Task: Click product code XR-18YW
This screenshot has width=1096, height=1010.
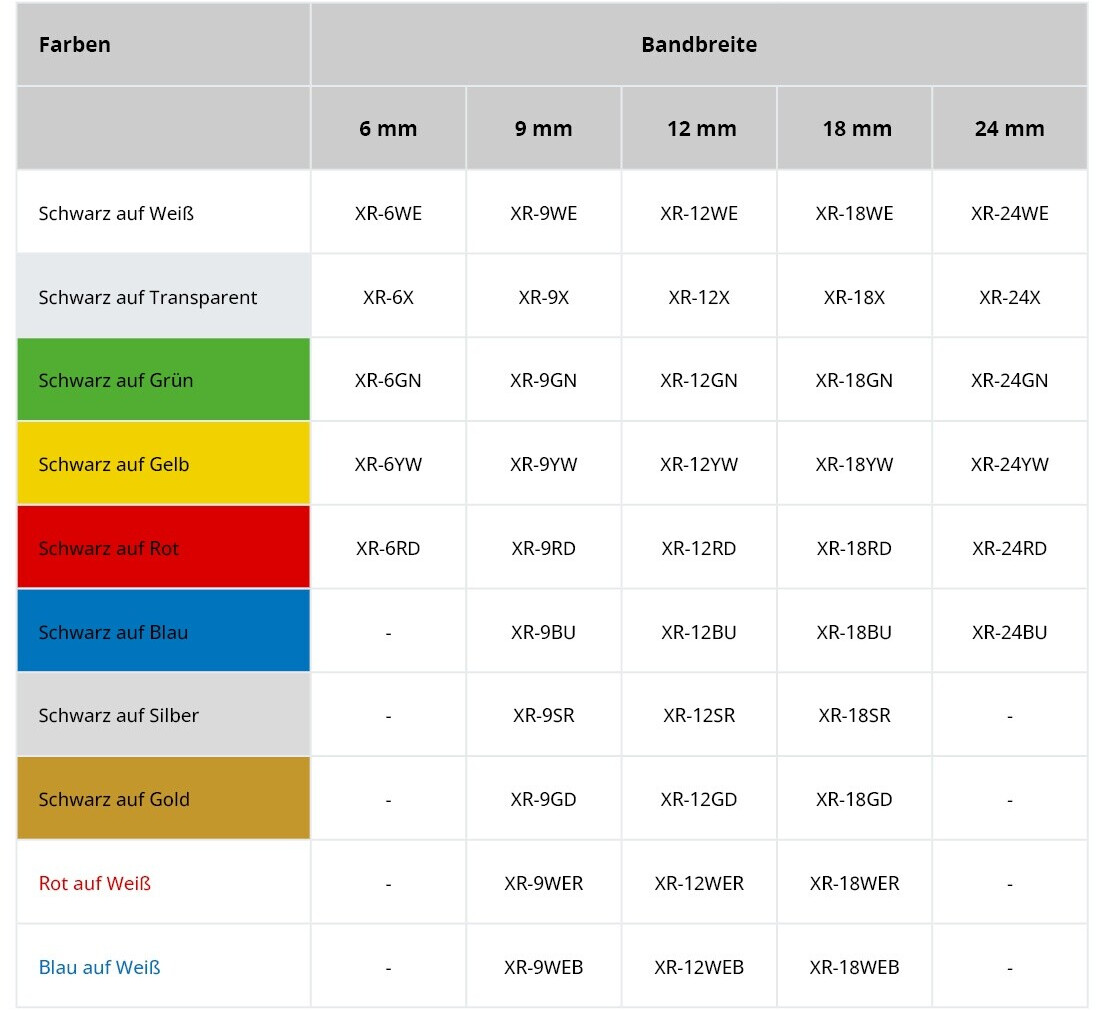Action: (x=854, y=464)
